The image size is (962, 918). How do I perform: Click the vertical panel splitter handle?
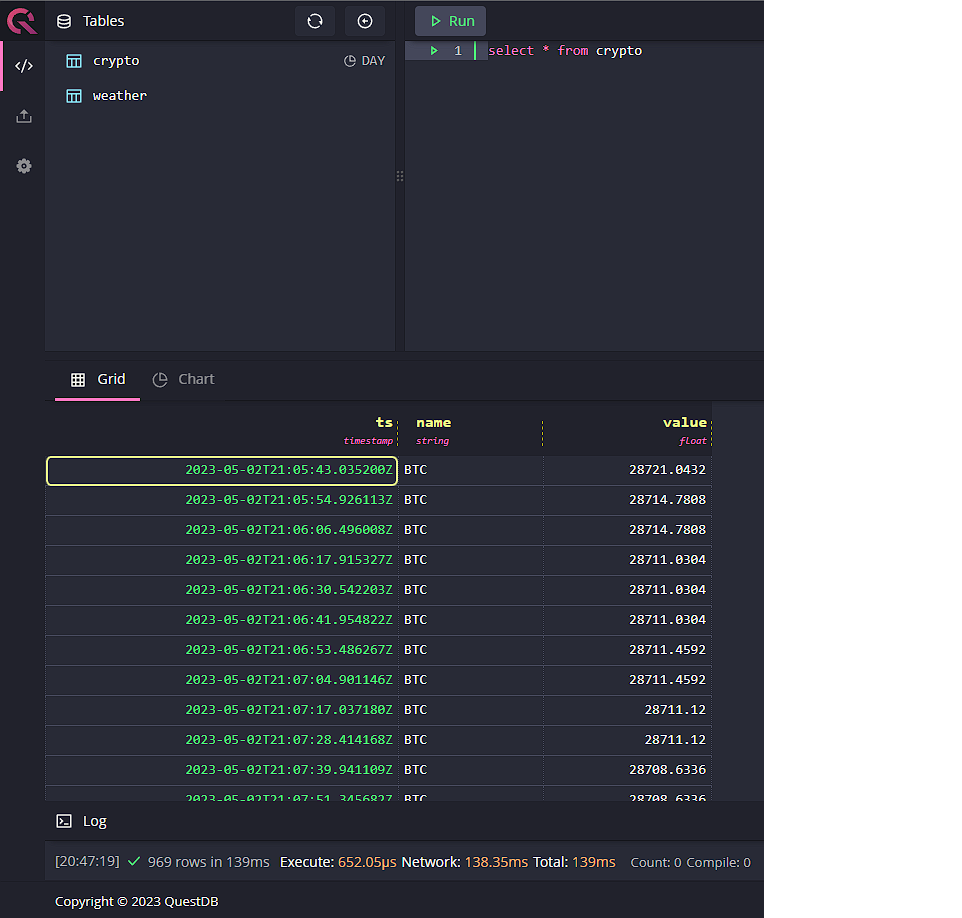(400, 176)
